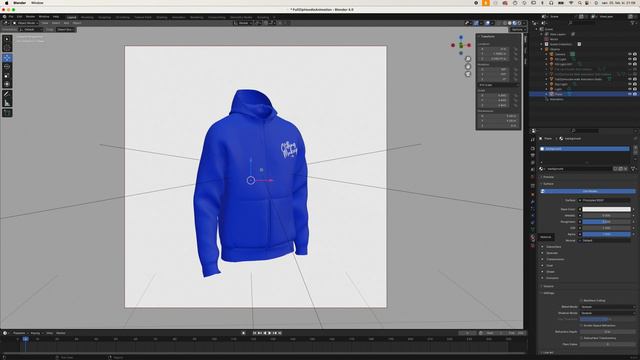This screenshot has height=360, width=640.
Task: Open the Render properties tab
Action: coord(533,149)
